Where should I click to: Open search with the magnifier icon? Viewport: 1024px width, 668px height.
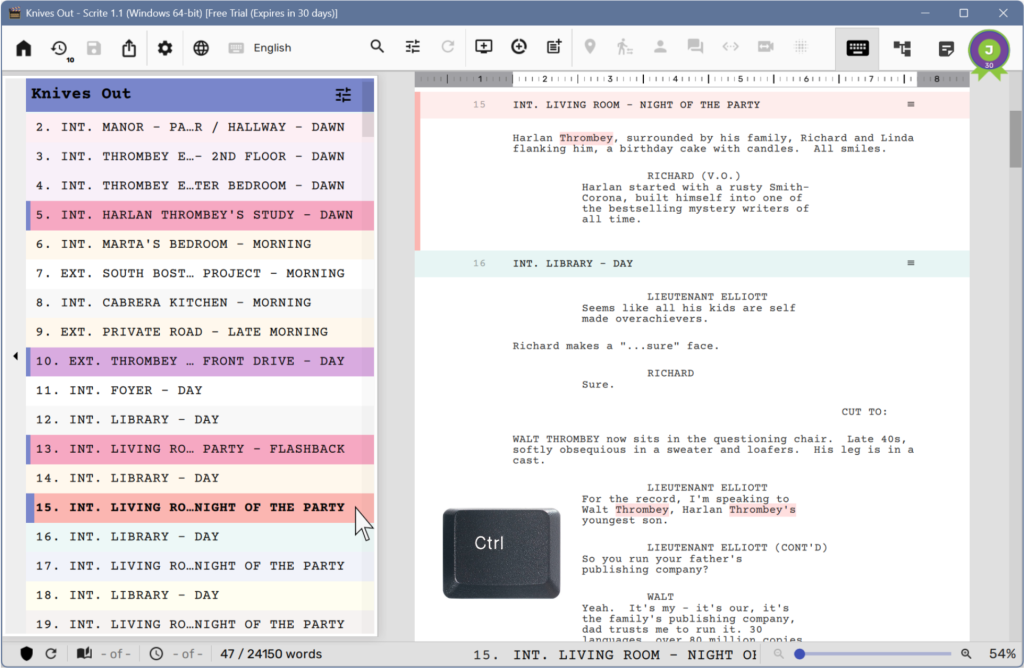[x=377, y=46]
